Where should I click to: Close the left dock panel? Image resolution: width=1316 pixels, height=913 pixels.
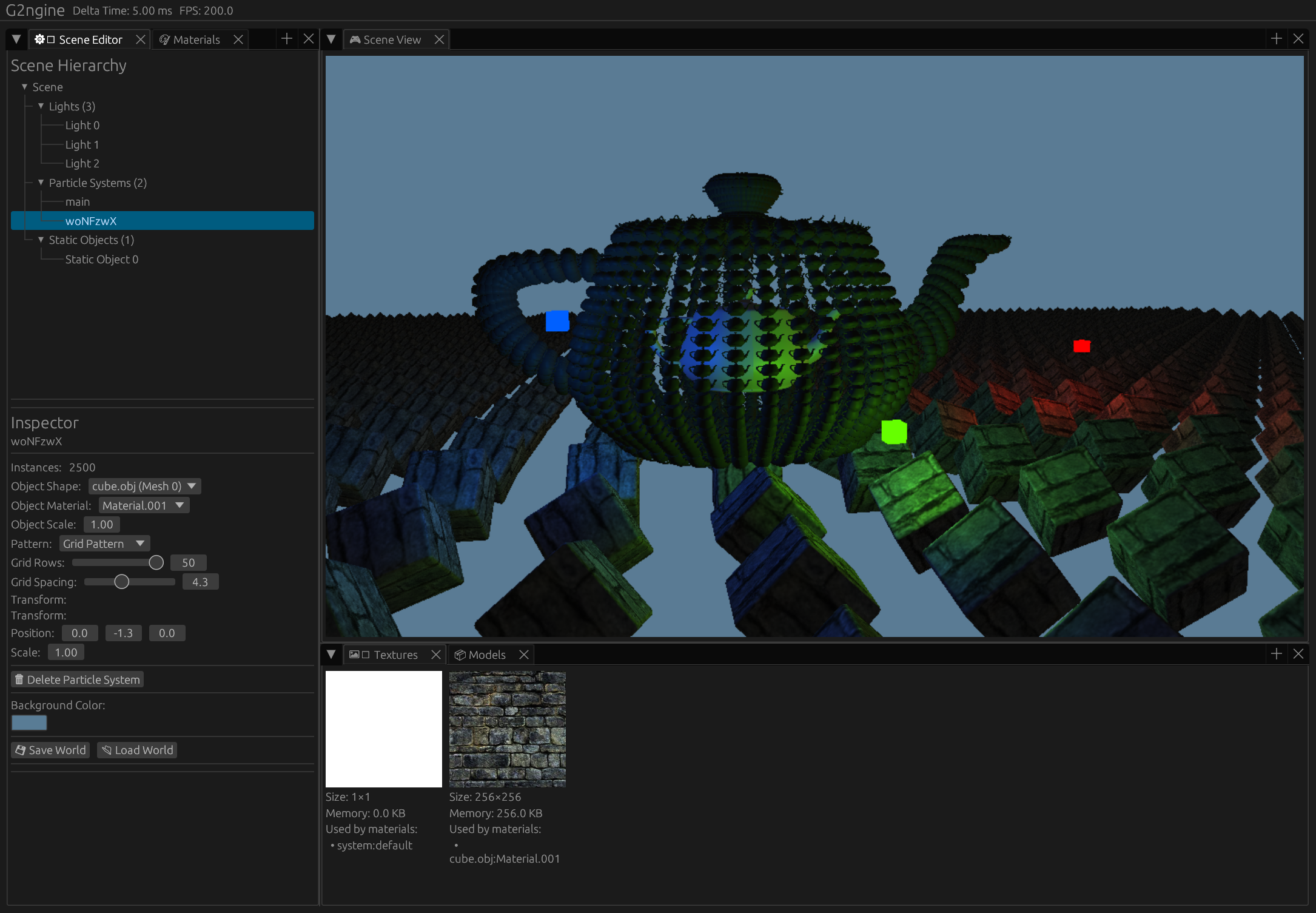[x=309, y=39]
